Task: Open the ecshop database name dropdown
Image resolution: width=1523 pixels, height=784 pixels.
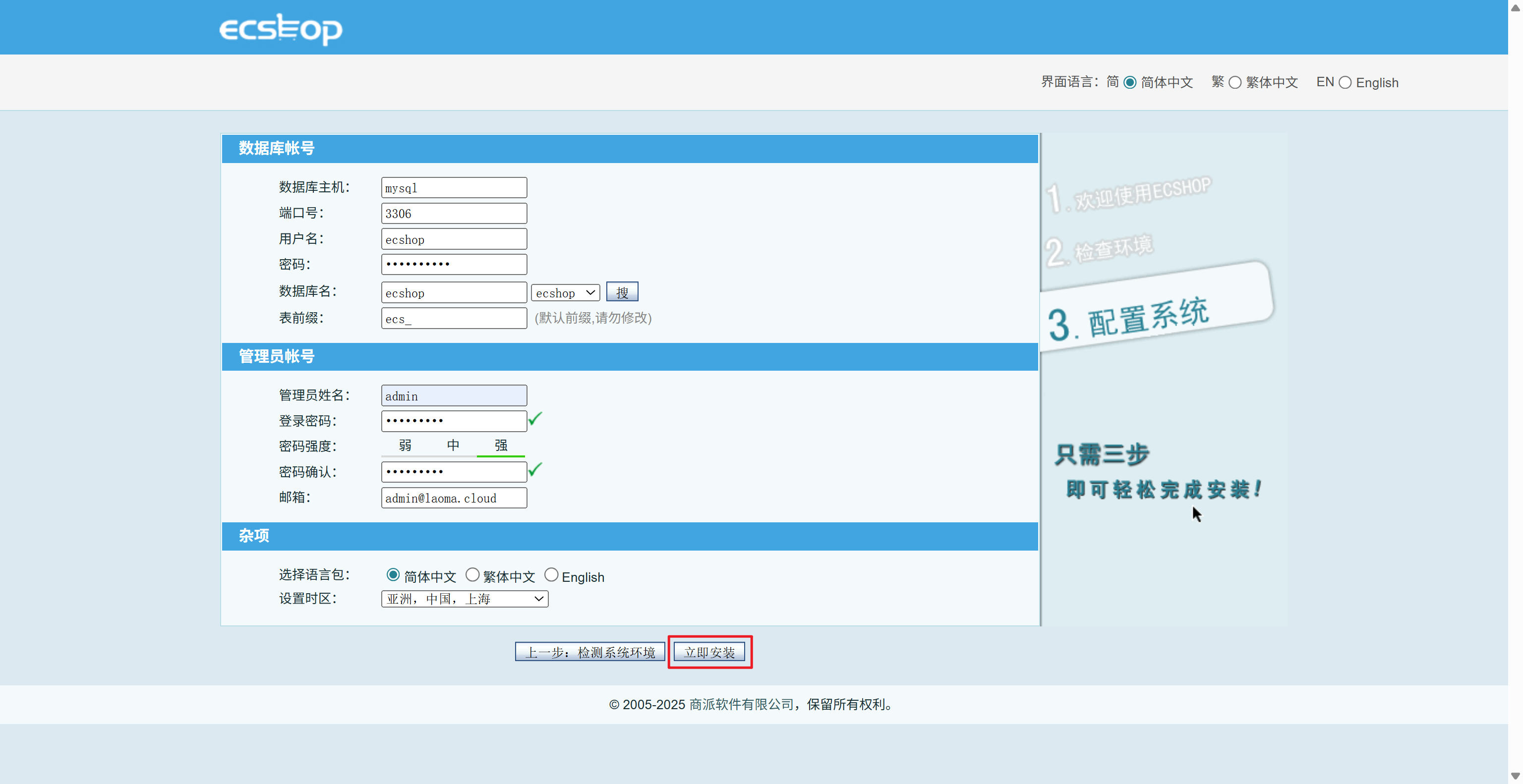Action: (565, 293)
